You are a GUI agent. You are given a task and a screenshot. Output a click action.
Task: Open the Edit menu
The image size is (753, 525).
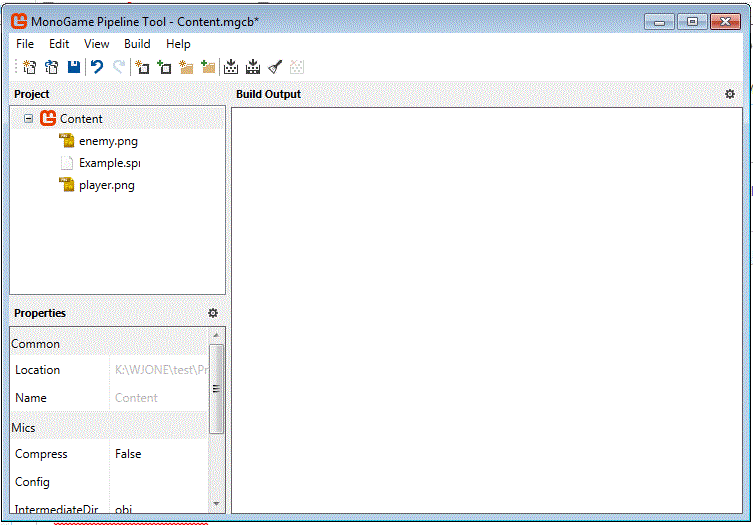click(x=59, y=44)
